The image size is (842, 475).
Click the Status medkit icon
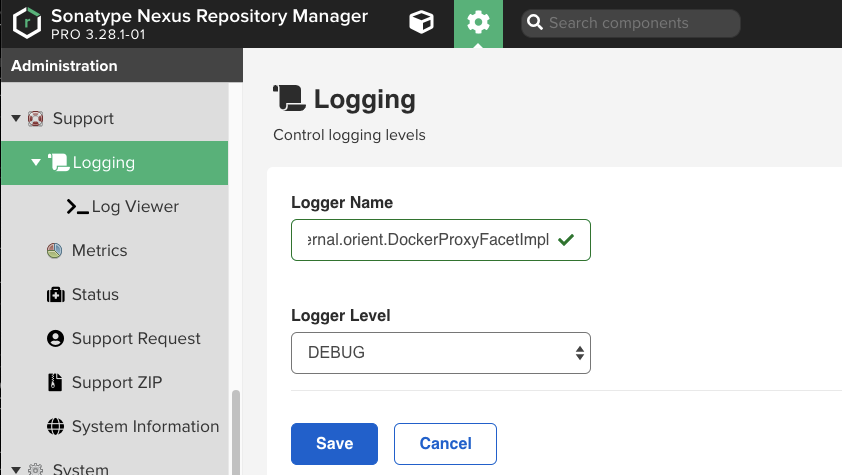pos(55,295)
